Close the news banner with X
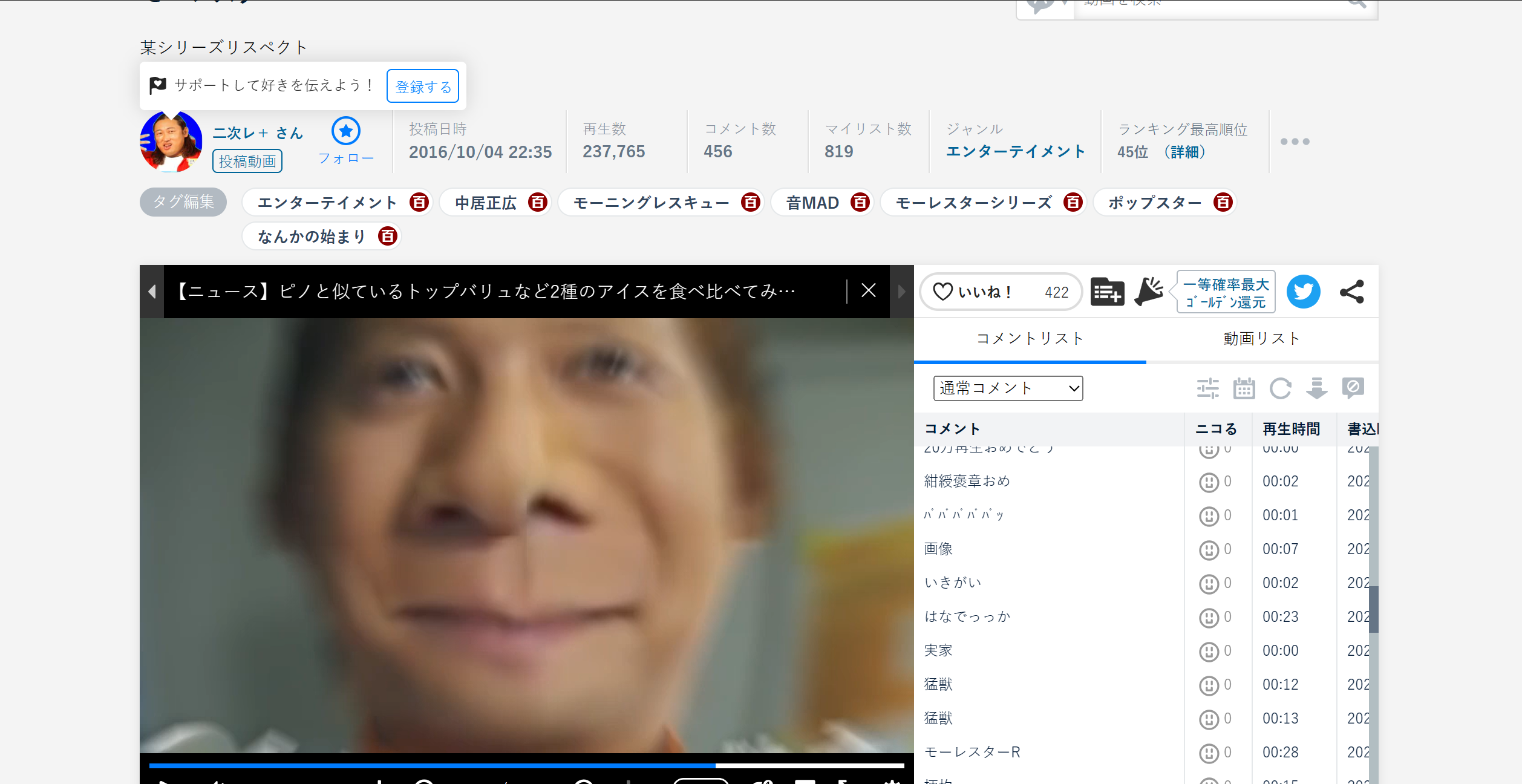 (x=869, y=291)
